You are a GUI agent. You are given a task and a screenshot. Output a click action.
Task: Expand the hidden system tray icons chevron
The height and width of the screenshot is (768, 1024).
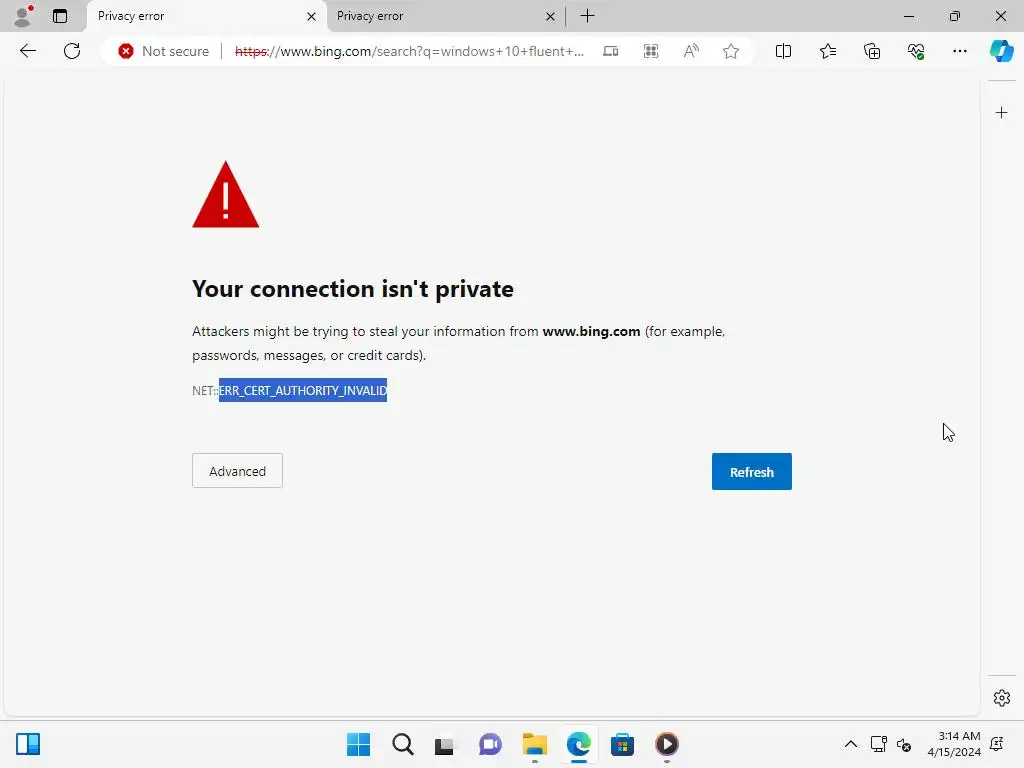[x=851, y=744]
